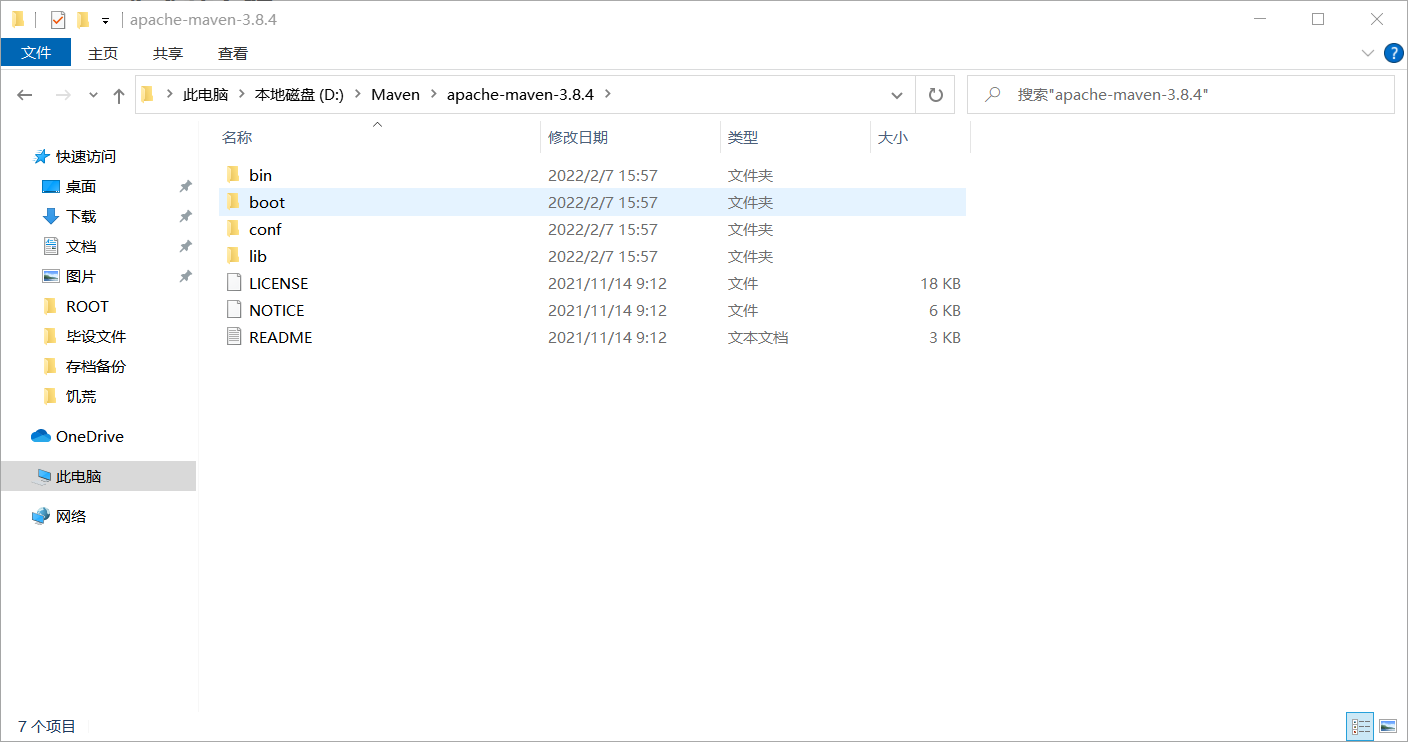
Task: Open Quick access star in sidebar
Action: (42, 156)
